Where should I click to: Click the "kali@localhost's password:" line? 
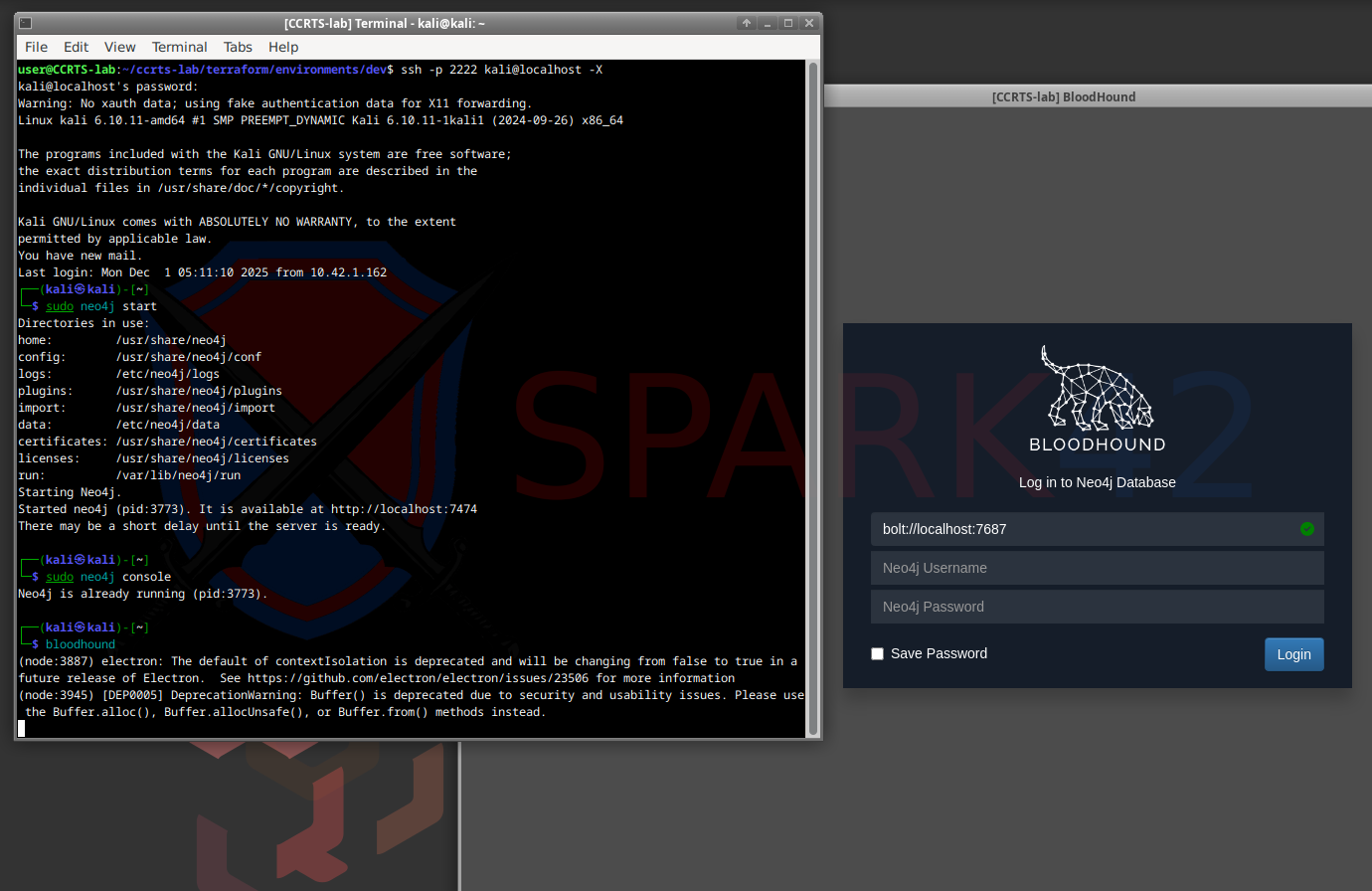(108, 87)
